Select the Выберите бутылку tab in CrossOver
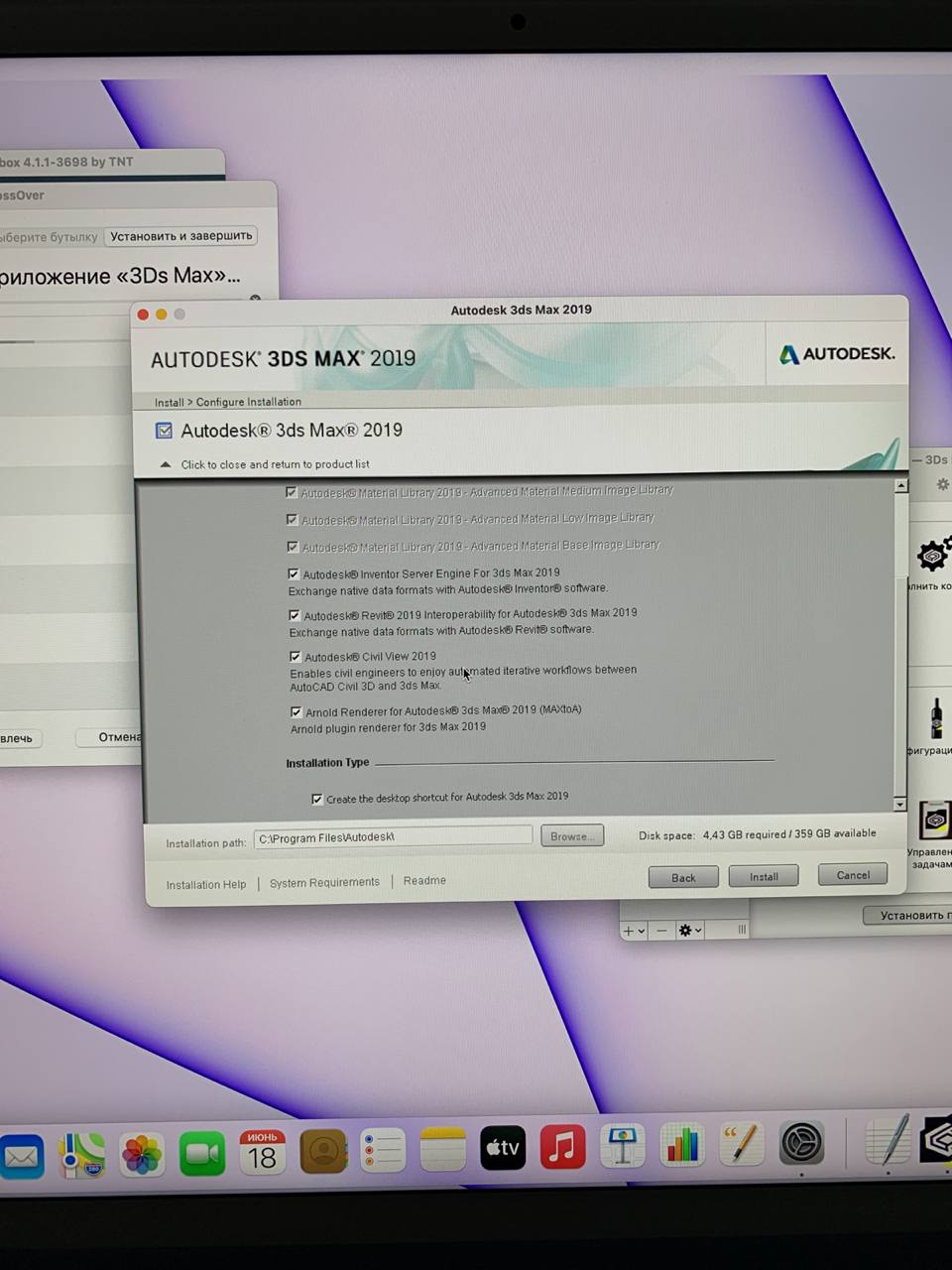 pos(48,237)
